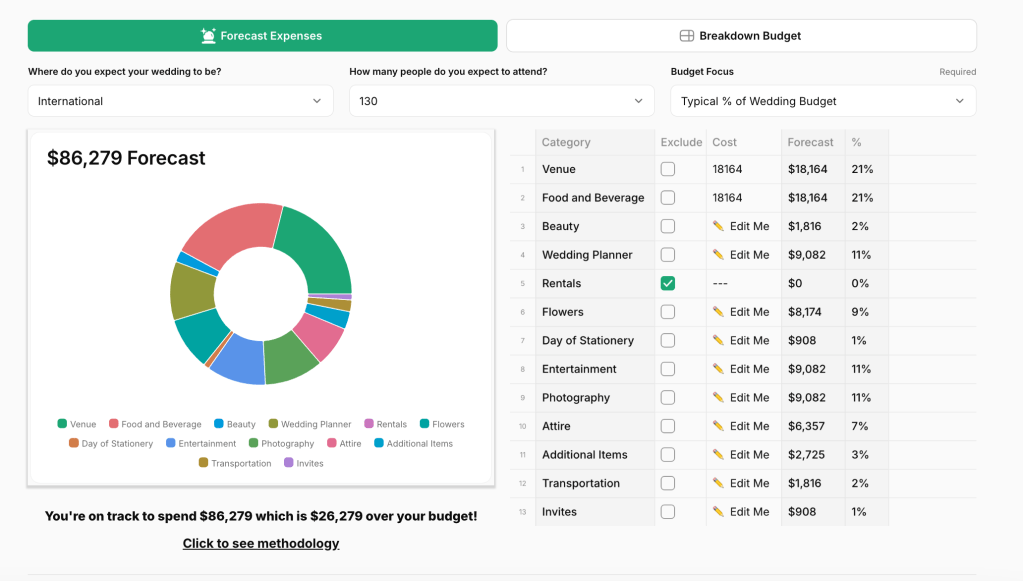Click the Forecast Expenses tab icon
Viewport: 1023px width, 581px height.
click(208, 36)
